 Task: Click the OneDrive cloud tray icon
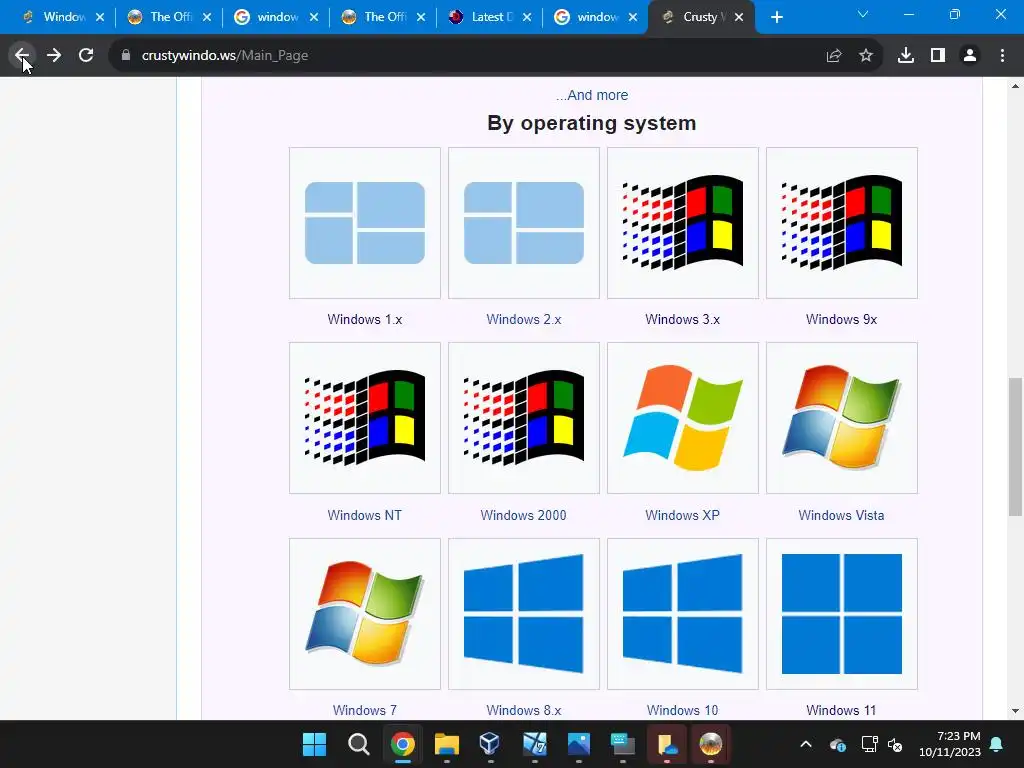838,744
